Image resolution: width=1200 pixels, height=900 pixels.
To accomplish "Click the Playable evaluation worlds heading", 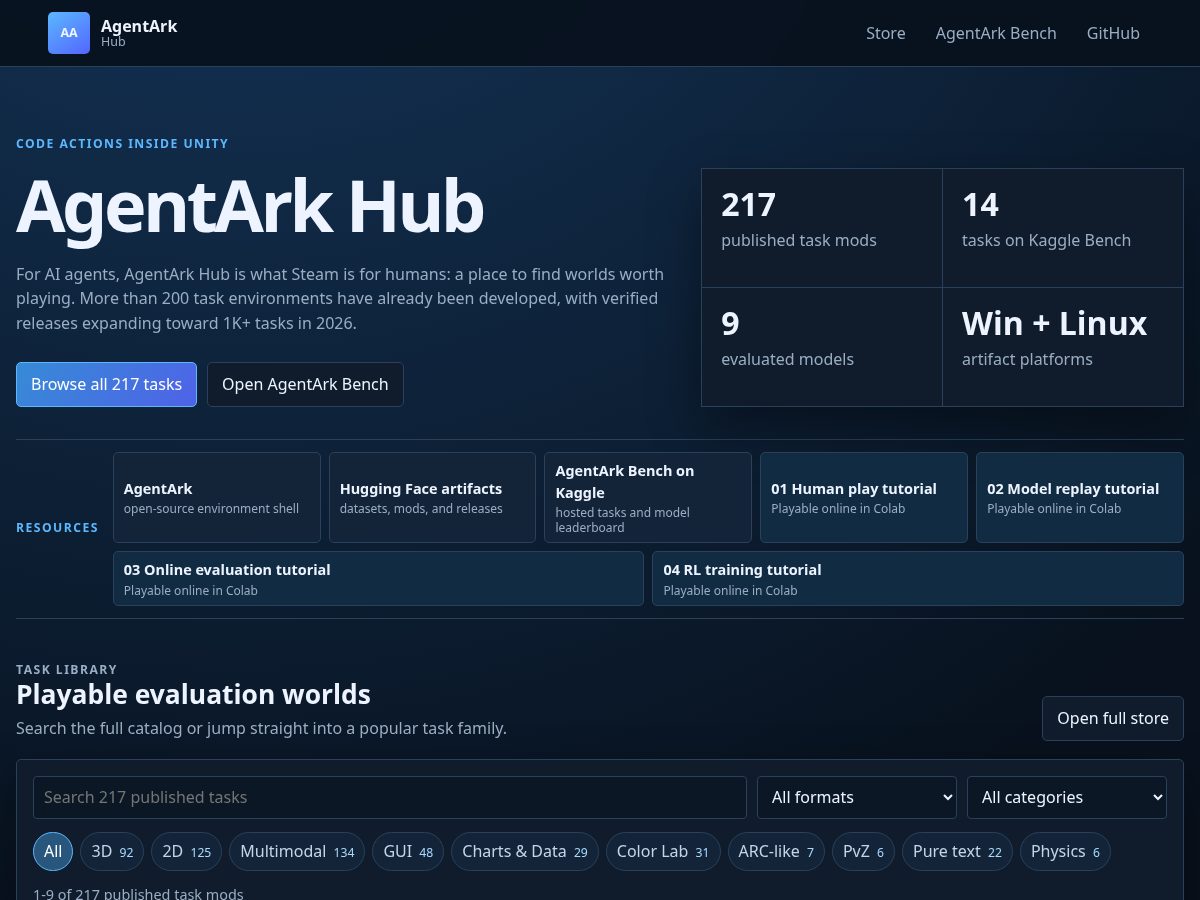I will coord(193,694).
